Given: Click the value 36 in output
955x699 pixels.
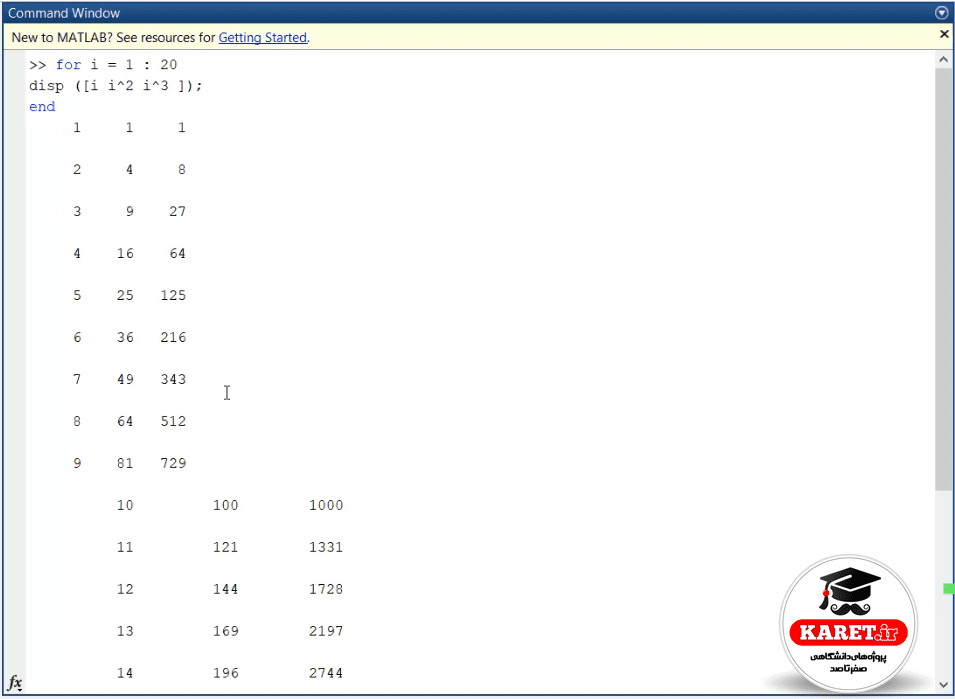Looking at the screenshot, I should tap(125, 337).
